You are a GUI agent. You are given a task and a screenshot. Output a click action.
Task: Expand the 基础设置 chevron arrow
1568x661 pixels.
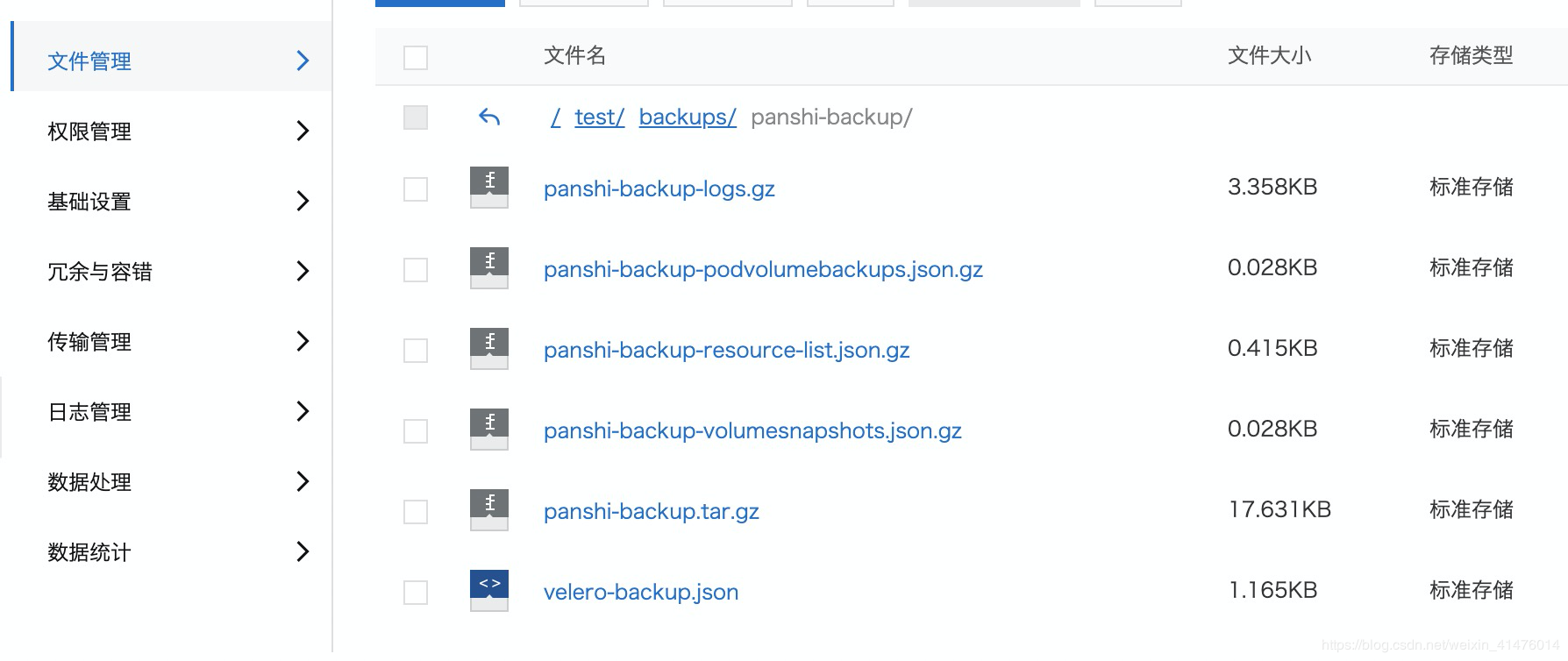click(x=303, y=201)
